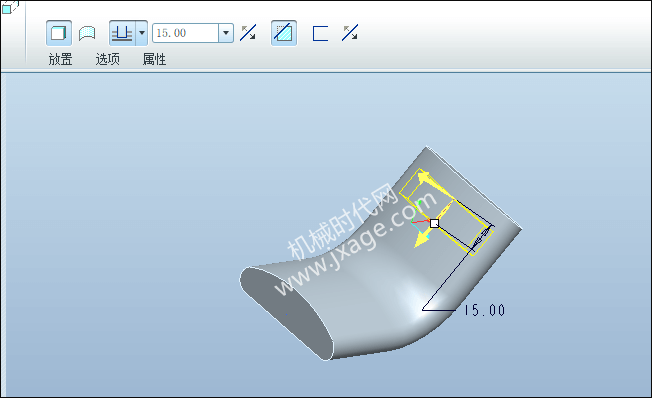The image size is (652, 398).
Task: Click the white square depth handle on model
Action: click(x=435, y=223)
